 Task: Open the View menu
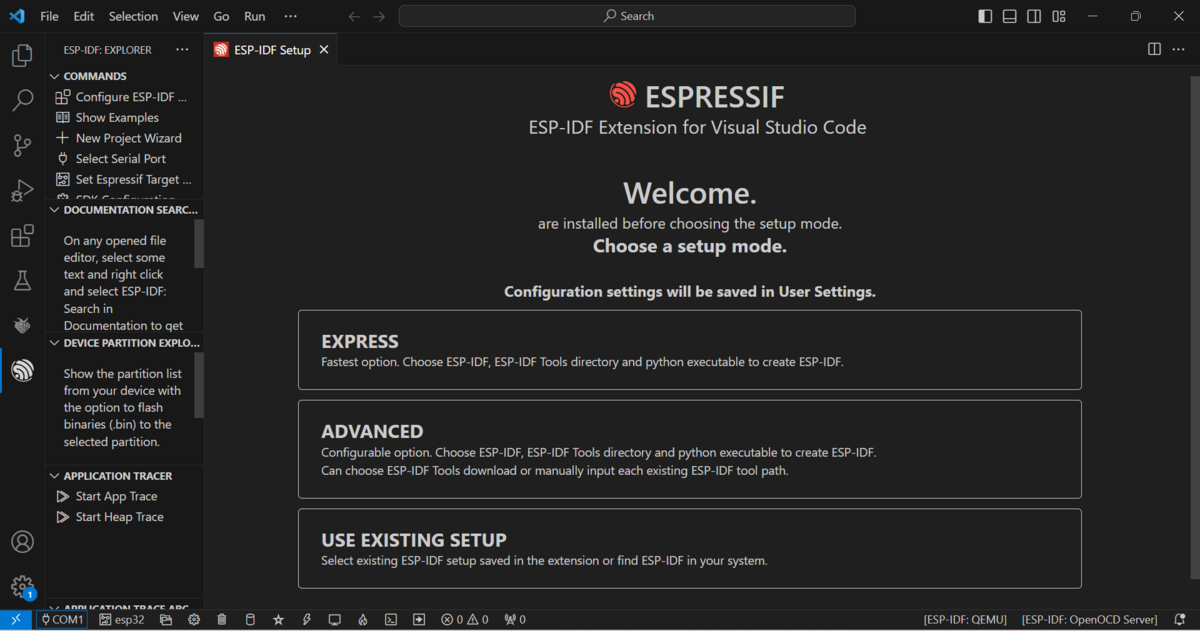tap(186, 16)
